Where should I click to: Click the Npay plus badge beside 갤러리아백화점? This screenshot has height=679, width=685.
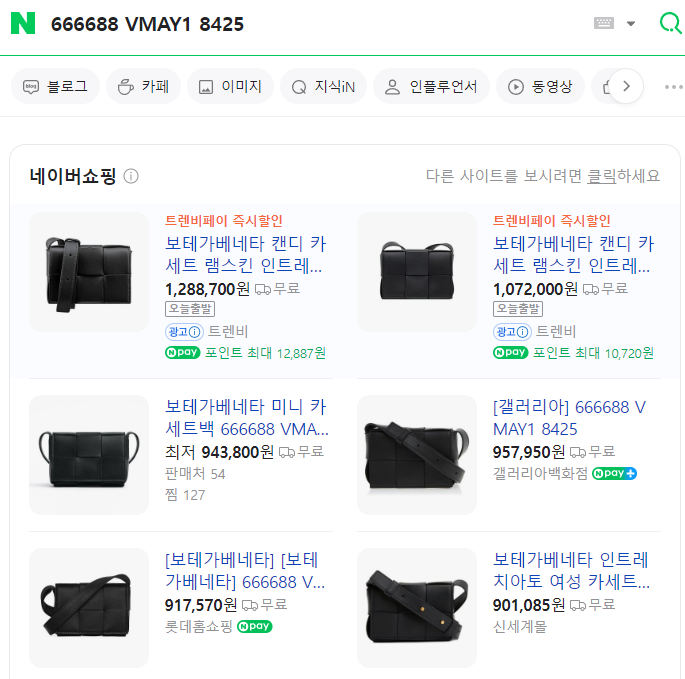pos(614,473)
